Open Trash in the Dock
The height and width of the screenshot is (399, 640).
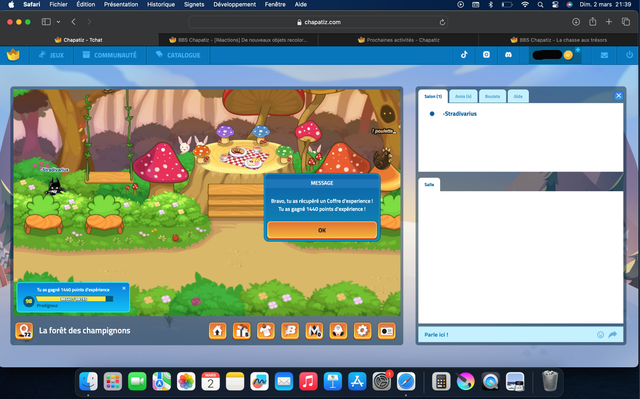pos(550,381)
